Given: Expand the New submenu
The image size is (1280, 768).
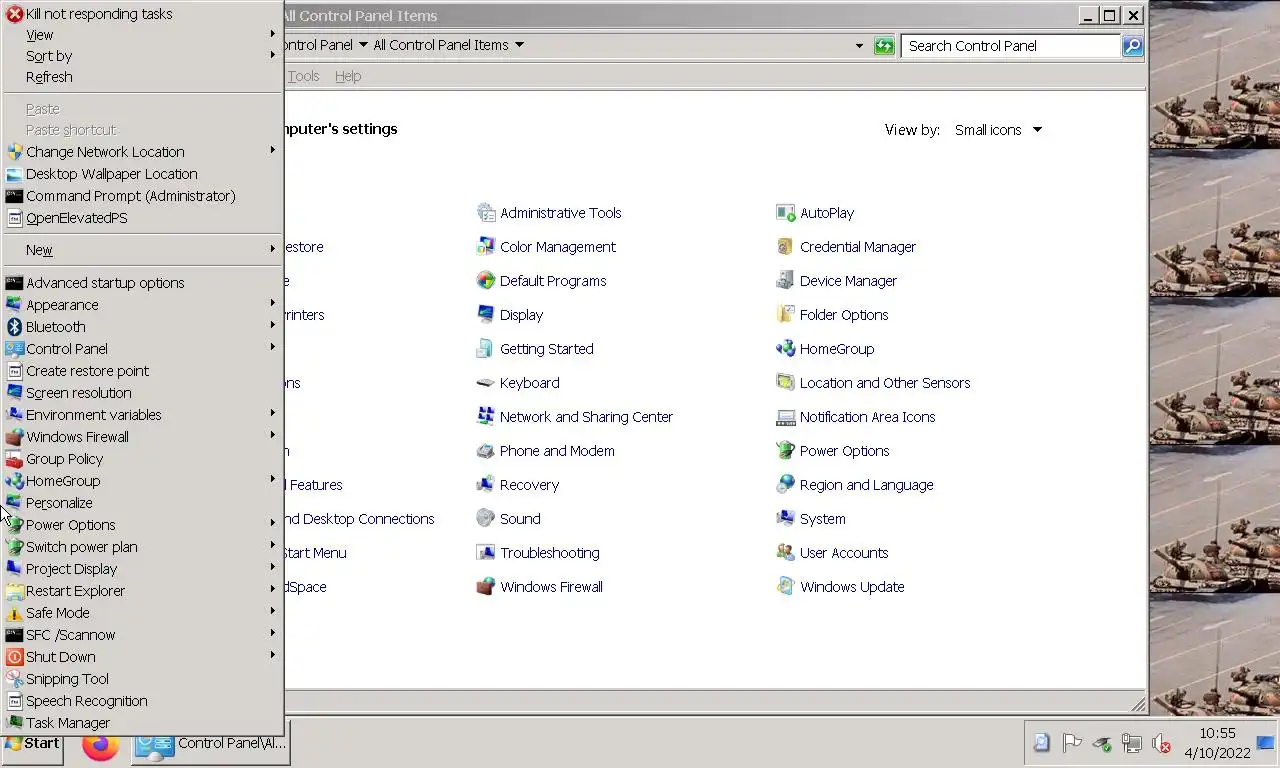Looking at the screenshot, I should 272,249.
